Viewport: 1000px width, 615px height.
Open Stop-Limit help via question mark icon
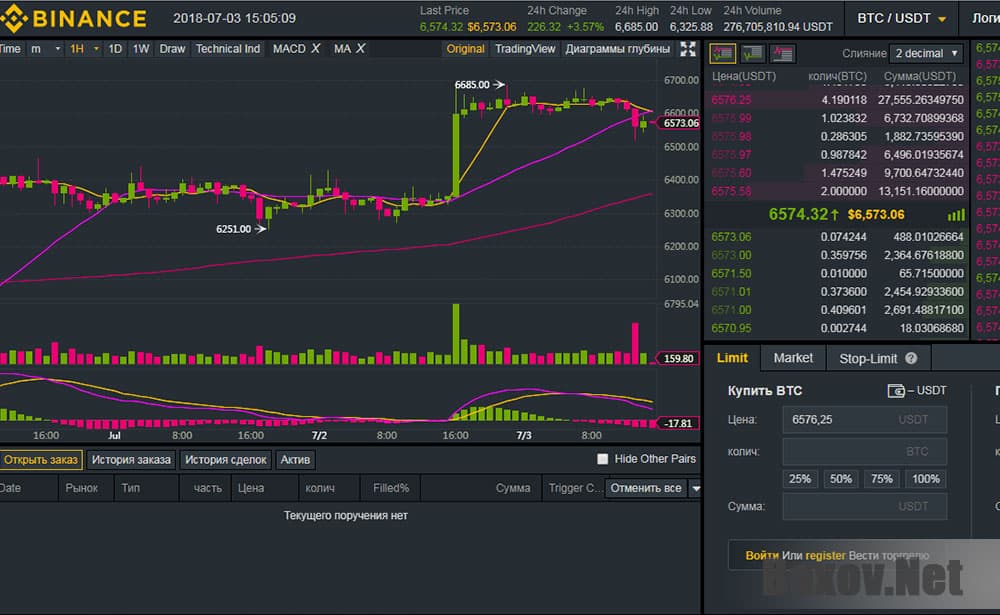[x=910, y=358]
